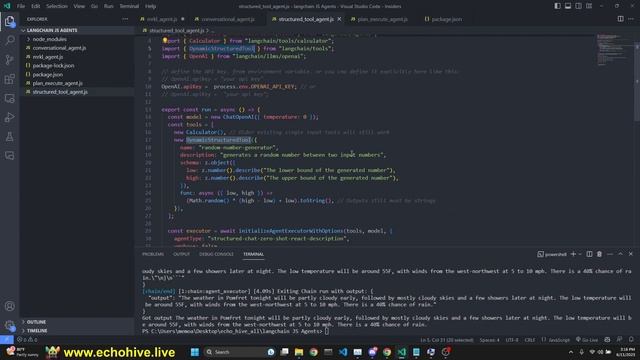Screen dimensions: 640x360
Task: Switch to the OUTPUT panel tab
Action: 182,254
